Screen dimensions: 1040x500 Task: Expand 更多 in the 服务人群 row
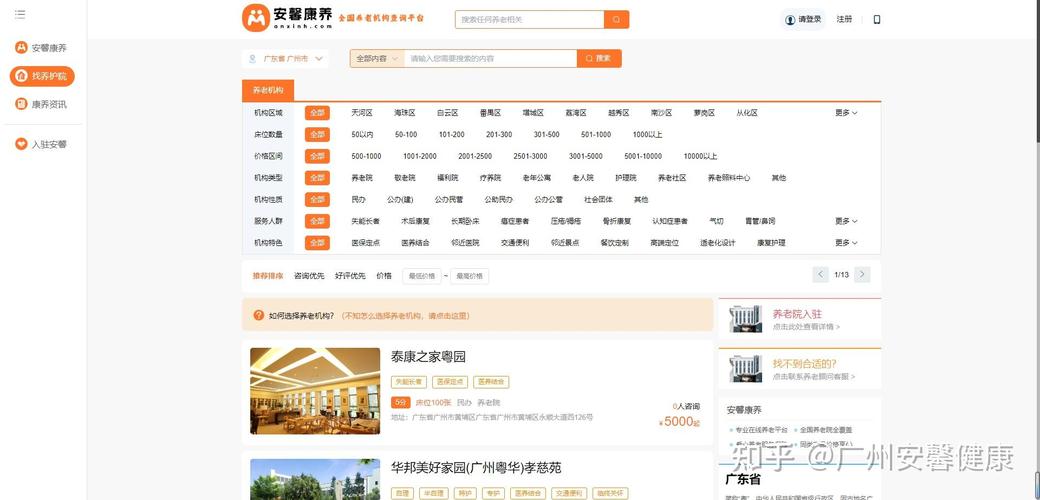click(x=846, y=221)
